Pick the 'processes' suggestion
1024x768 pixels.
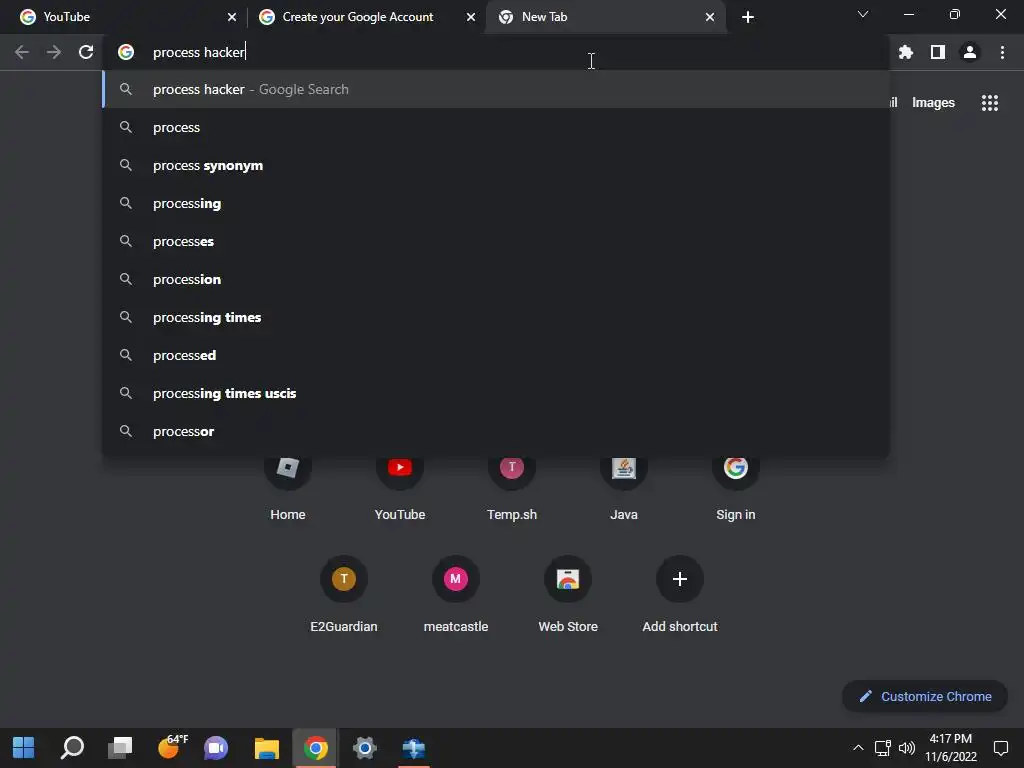point(496,241)
